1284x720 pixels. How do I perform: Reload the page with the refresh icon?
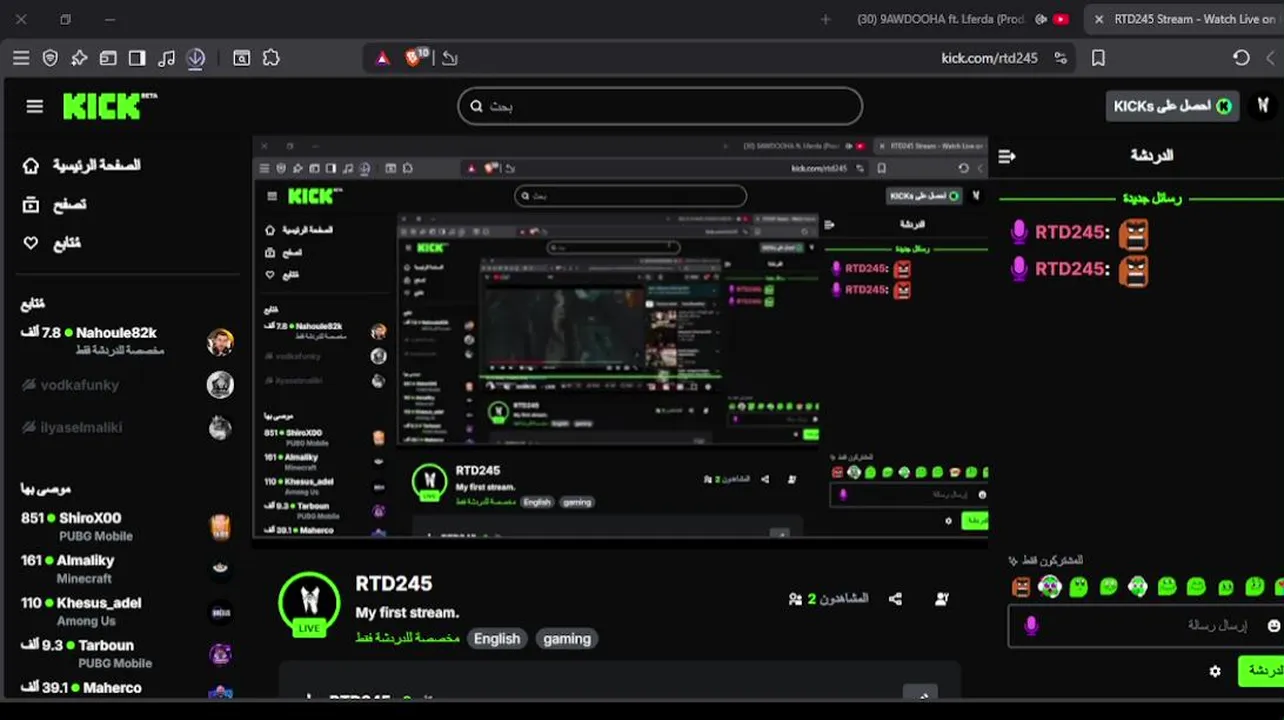pyautogui.click(x=1241, y=58)
